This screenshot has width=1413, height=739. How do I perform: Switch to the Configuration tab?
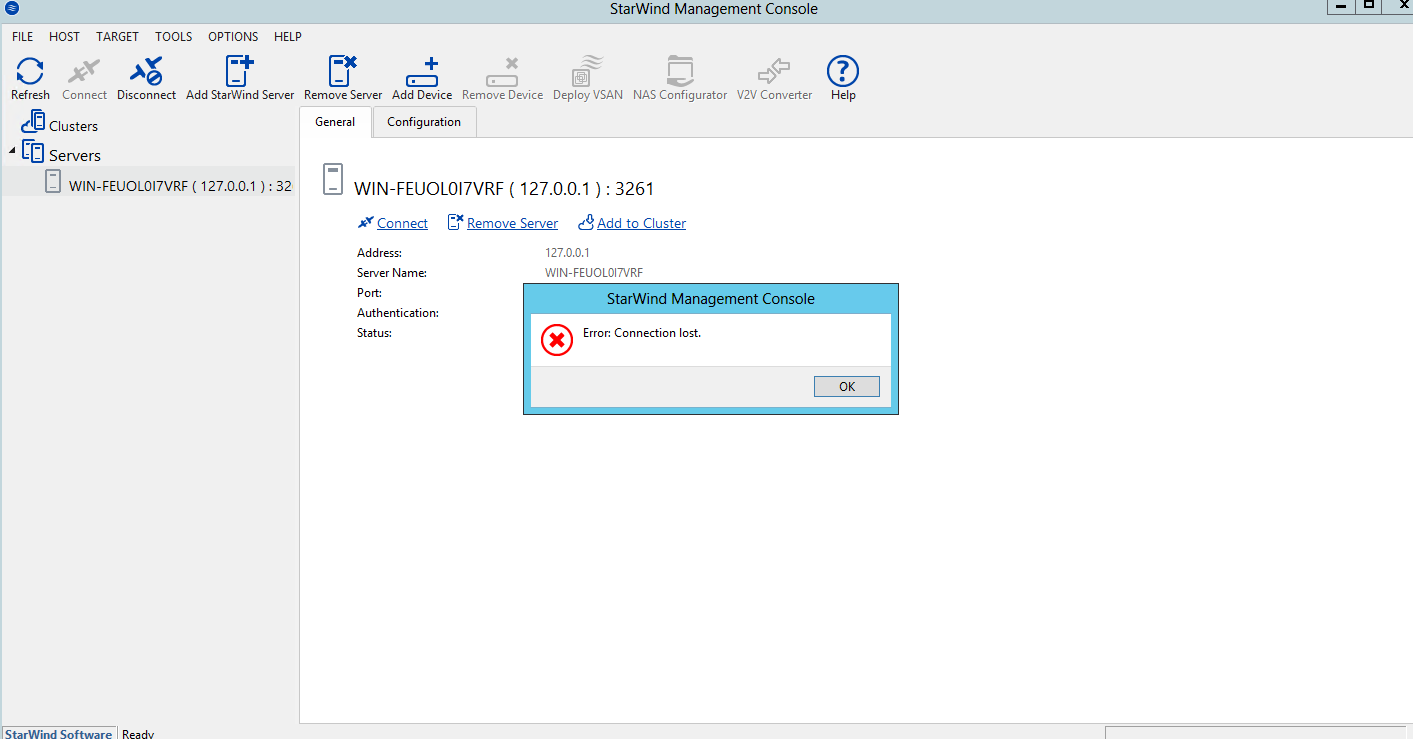(x=424, y=122)
